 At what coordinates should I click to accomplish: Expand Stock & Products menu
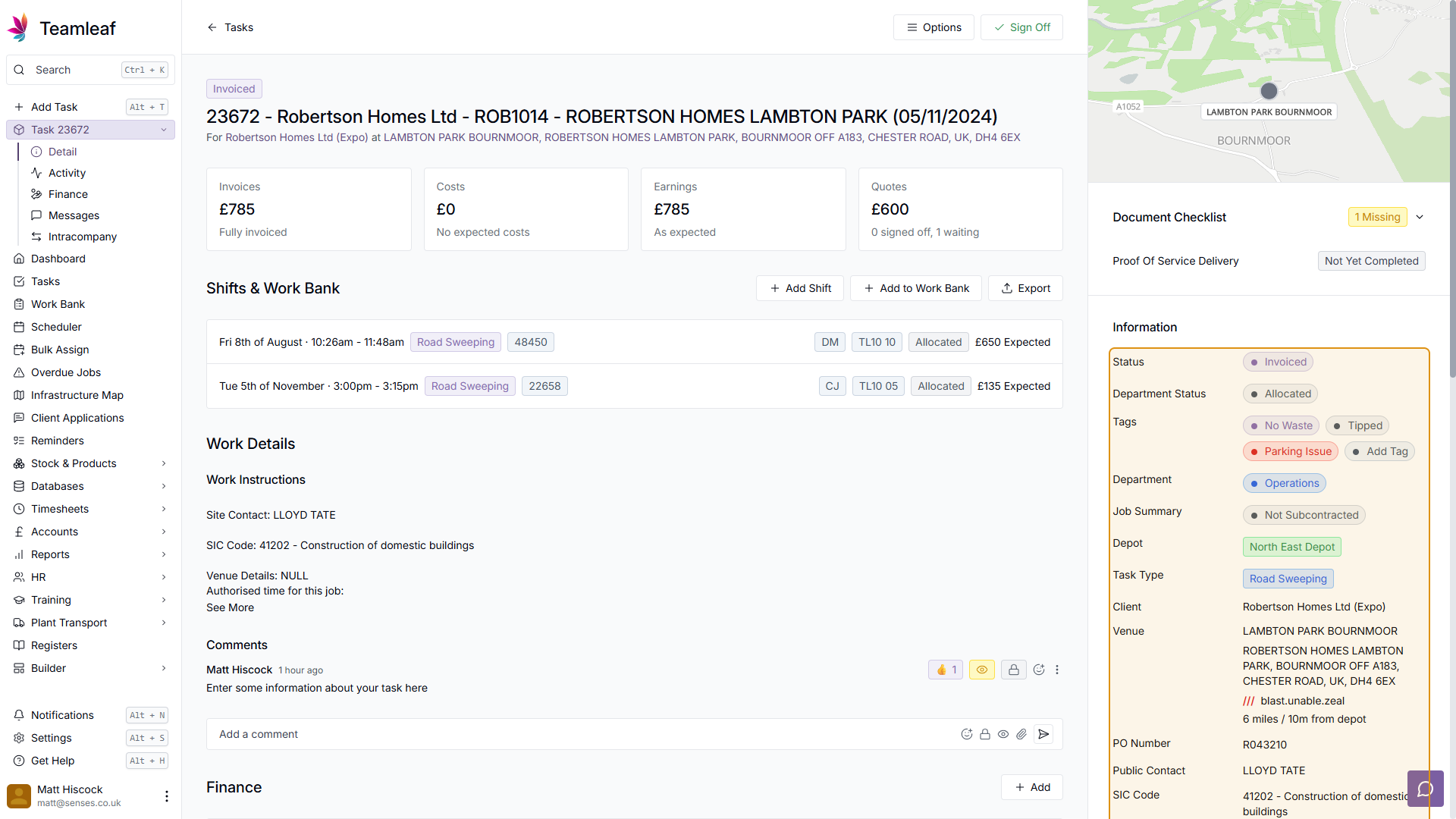click(164, 463)
